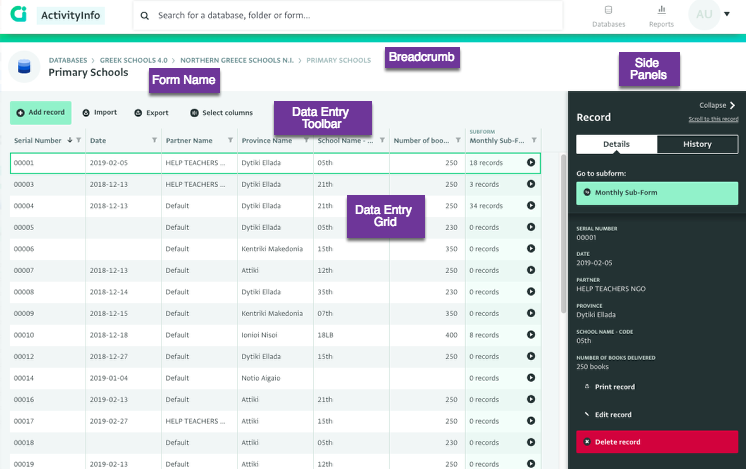Open subform arrow for record 00006
Viewport: 746px width, 469px height.
[x=531, y=248]
